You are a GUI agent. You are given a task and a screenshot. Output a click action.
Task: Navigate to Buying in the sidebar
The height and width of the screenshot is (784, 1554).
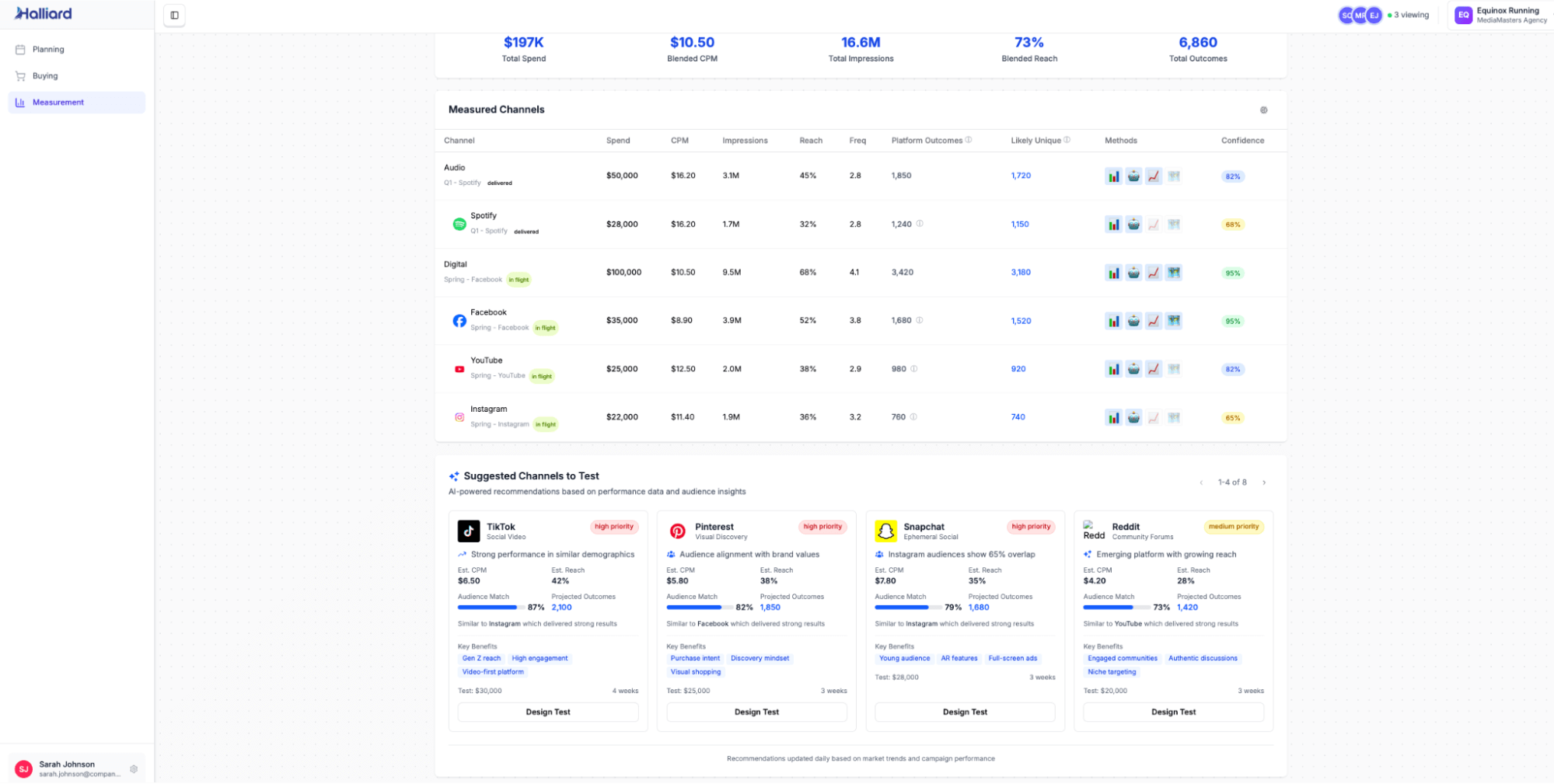click(x=45, y=76)
